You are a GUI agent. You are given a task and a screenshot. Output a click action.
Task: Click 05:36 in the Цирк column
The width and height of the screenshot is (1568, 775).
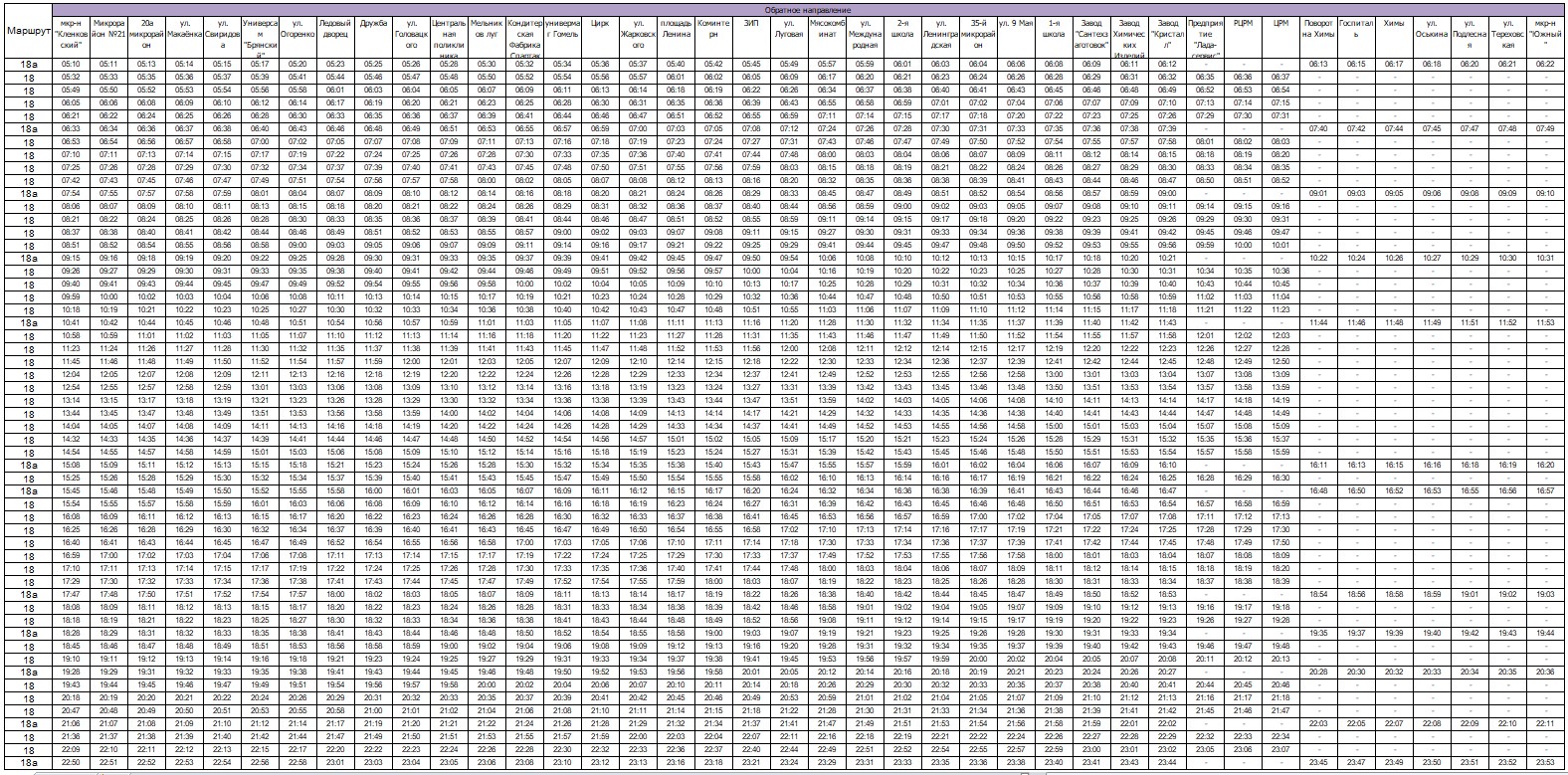tap(600, 64)
